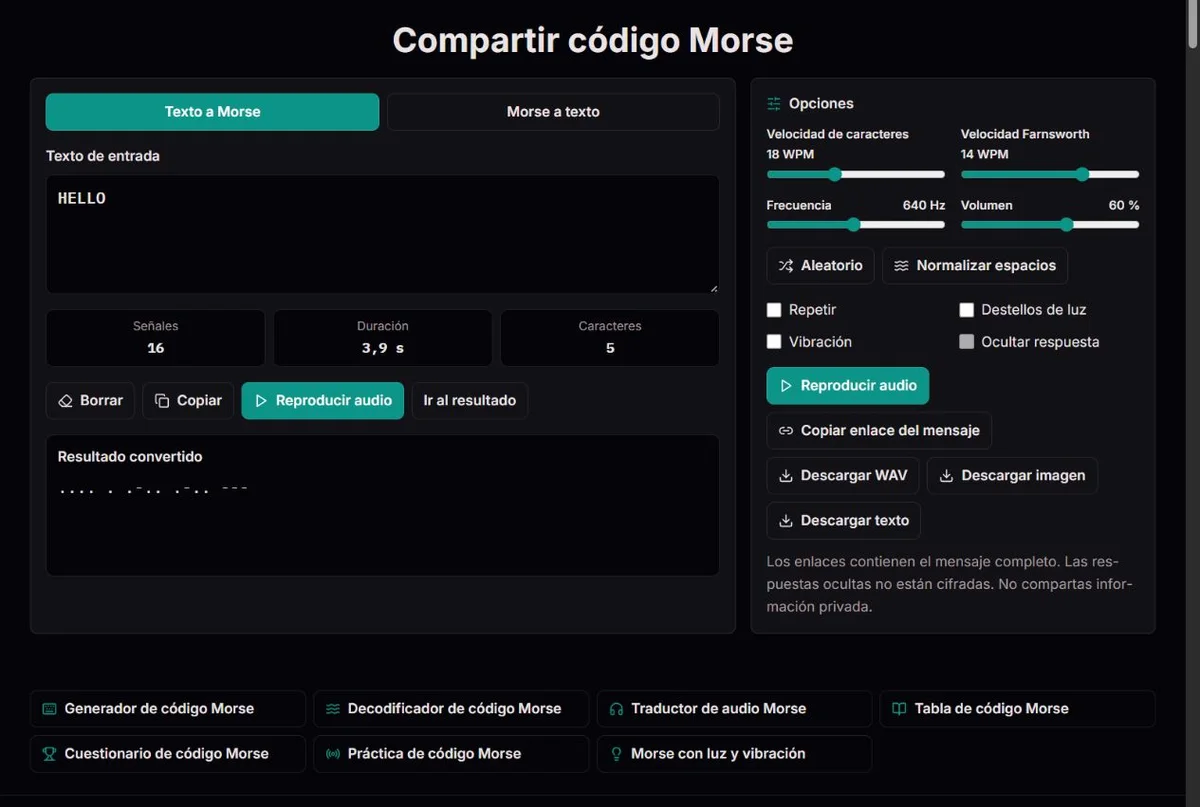Open Morse con luz y vibración link
The width and height of the screenshot is (1200, 807).
(x=734, y=754)
